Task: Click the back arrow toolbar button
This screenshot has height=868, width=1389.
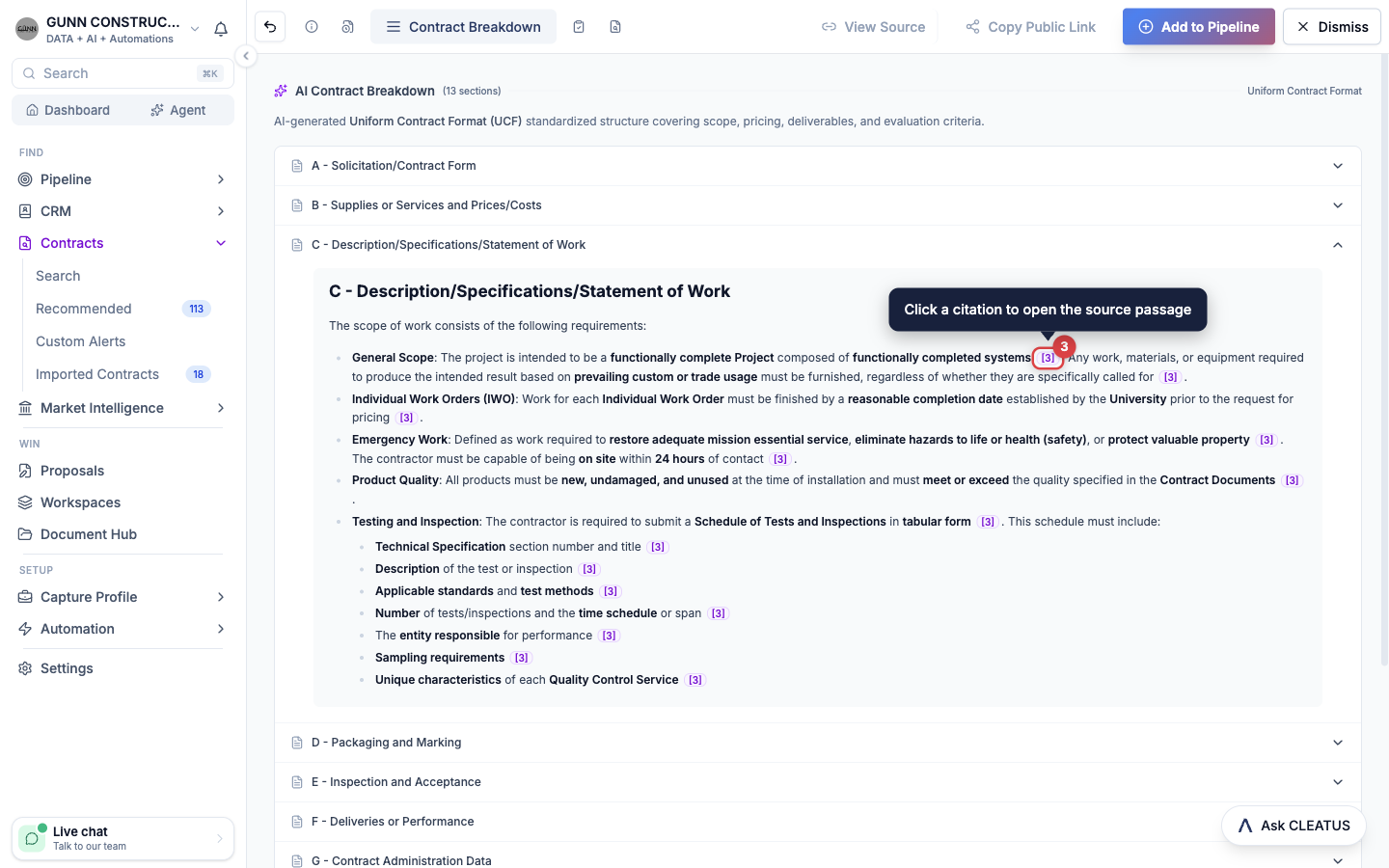Action: pos(270,27)
